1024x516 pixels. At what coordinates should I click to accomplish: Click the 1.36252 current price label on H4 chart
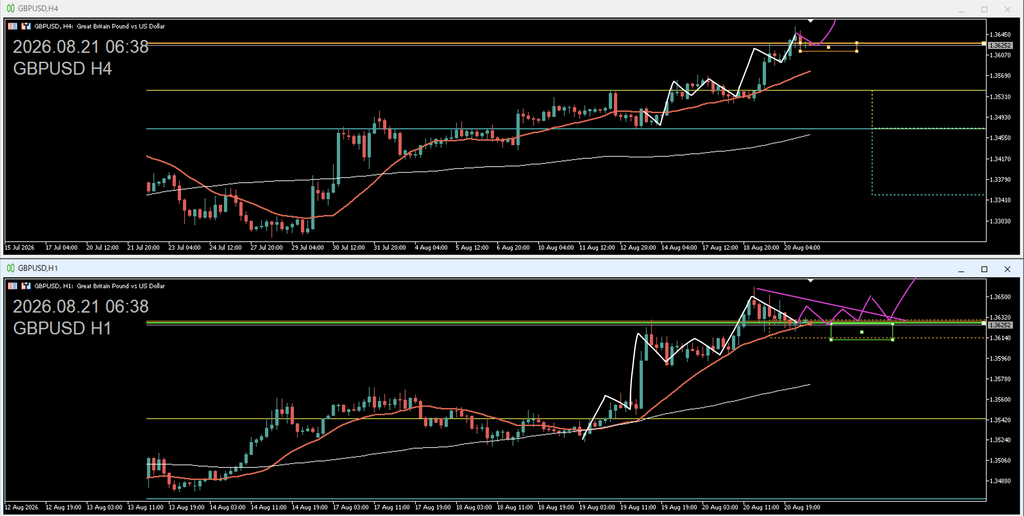coord(1000,46)
